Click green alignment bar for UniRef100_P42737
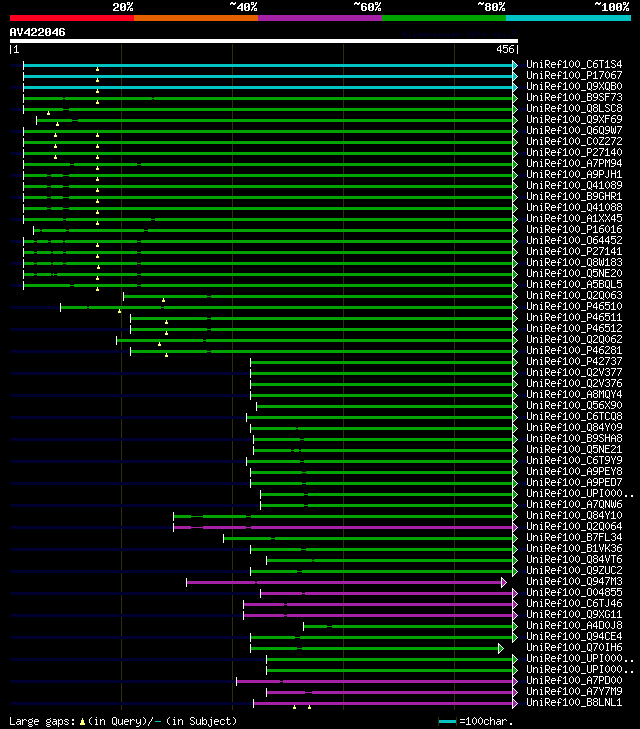 (381, 362)
